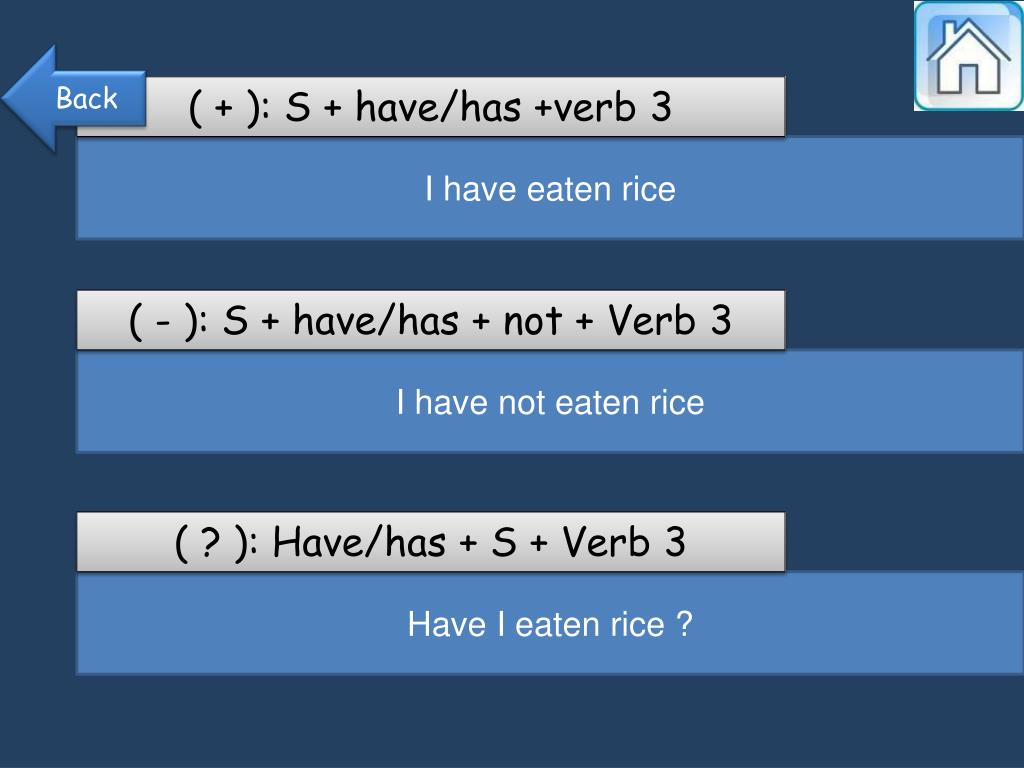This screenshot has width=1024, height=768.
Task: Go back using the Back arrow
Action: tap(74, 99)
